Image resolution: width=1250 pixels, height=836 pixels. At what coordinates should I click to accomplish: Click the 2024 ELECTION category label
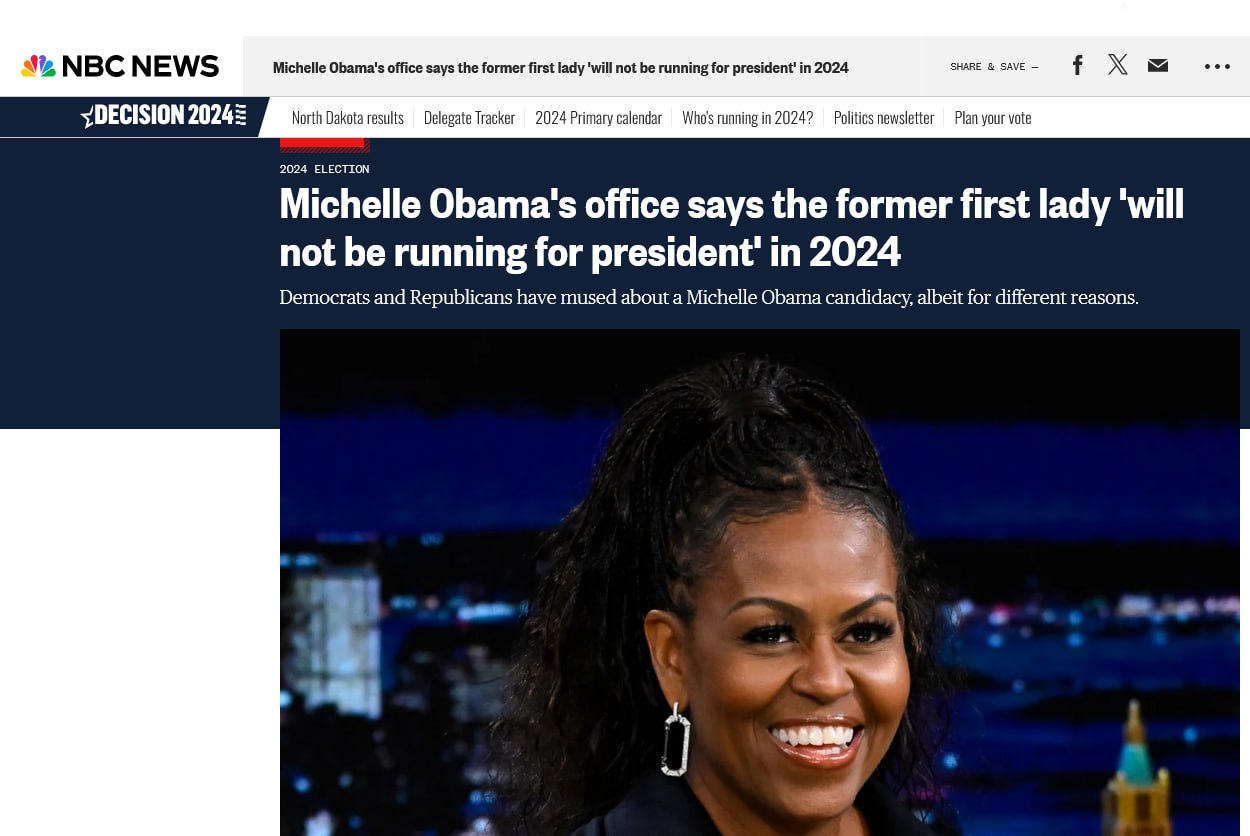pyautogui.click(x=324, y=169)
